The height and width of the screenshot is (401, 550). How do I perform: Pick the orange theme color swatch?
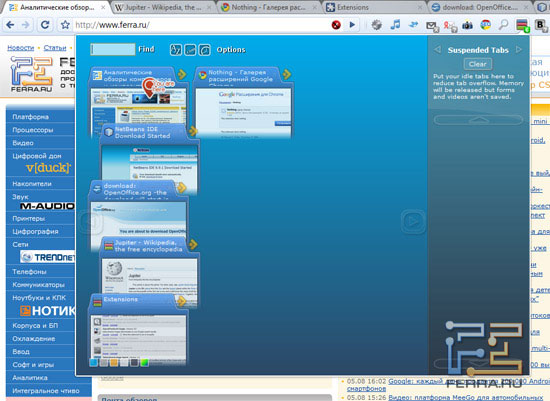pos(114,362)
